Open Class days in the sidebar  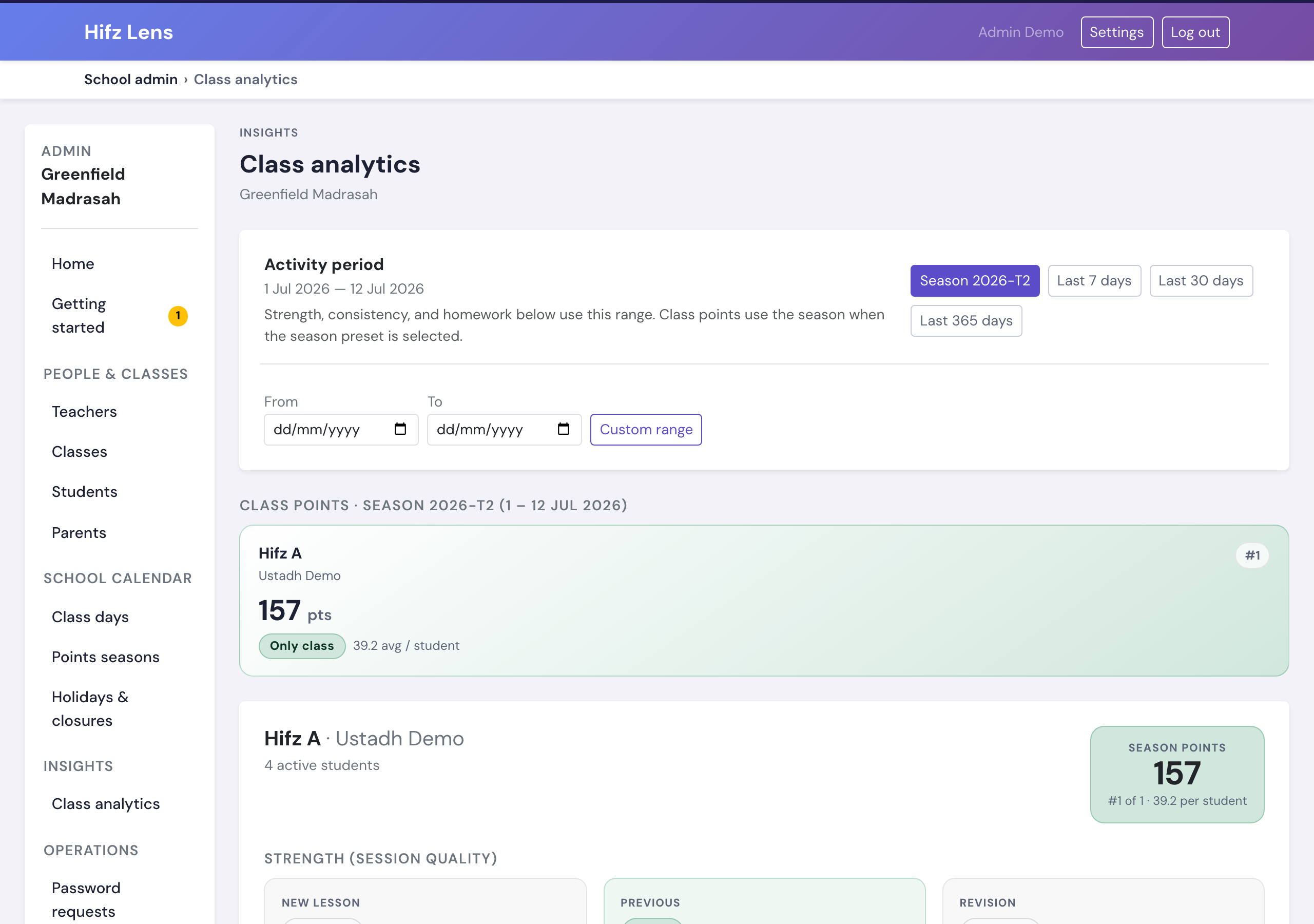pos(120,617)
